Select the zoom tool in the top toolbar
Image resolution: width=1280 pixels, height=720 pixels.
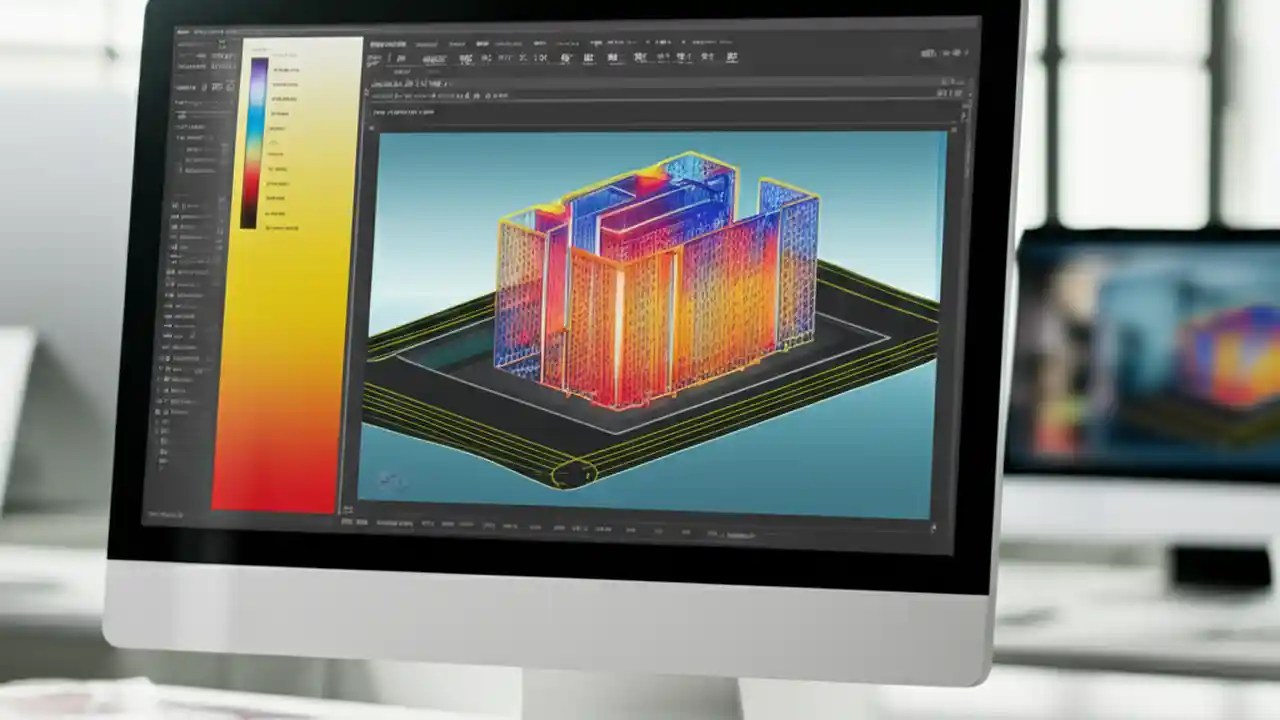[466, 57]
